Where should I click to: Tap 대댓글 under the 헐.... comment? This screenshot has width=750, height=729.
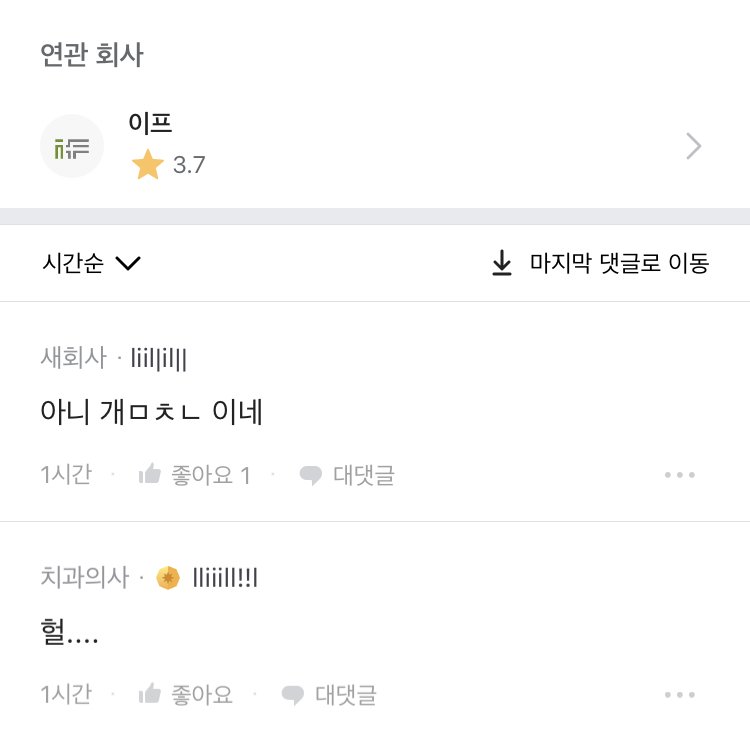click(x=346, y=694)
